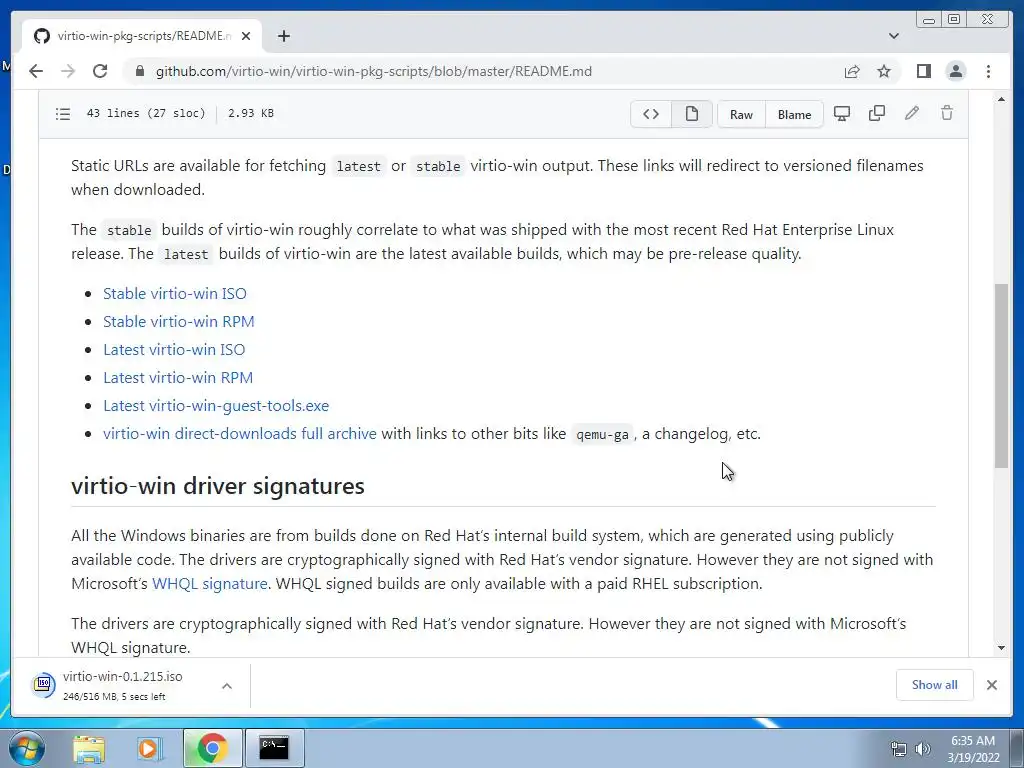Copy raw contents icon
Image resolution: width=1024 pixels, height=768 pixels.
(877, 114)
